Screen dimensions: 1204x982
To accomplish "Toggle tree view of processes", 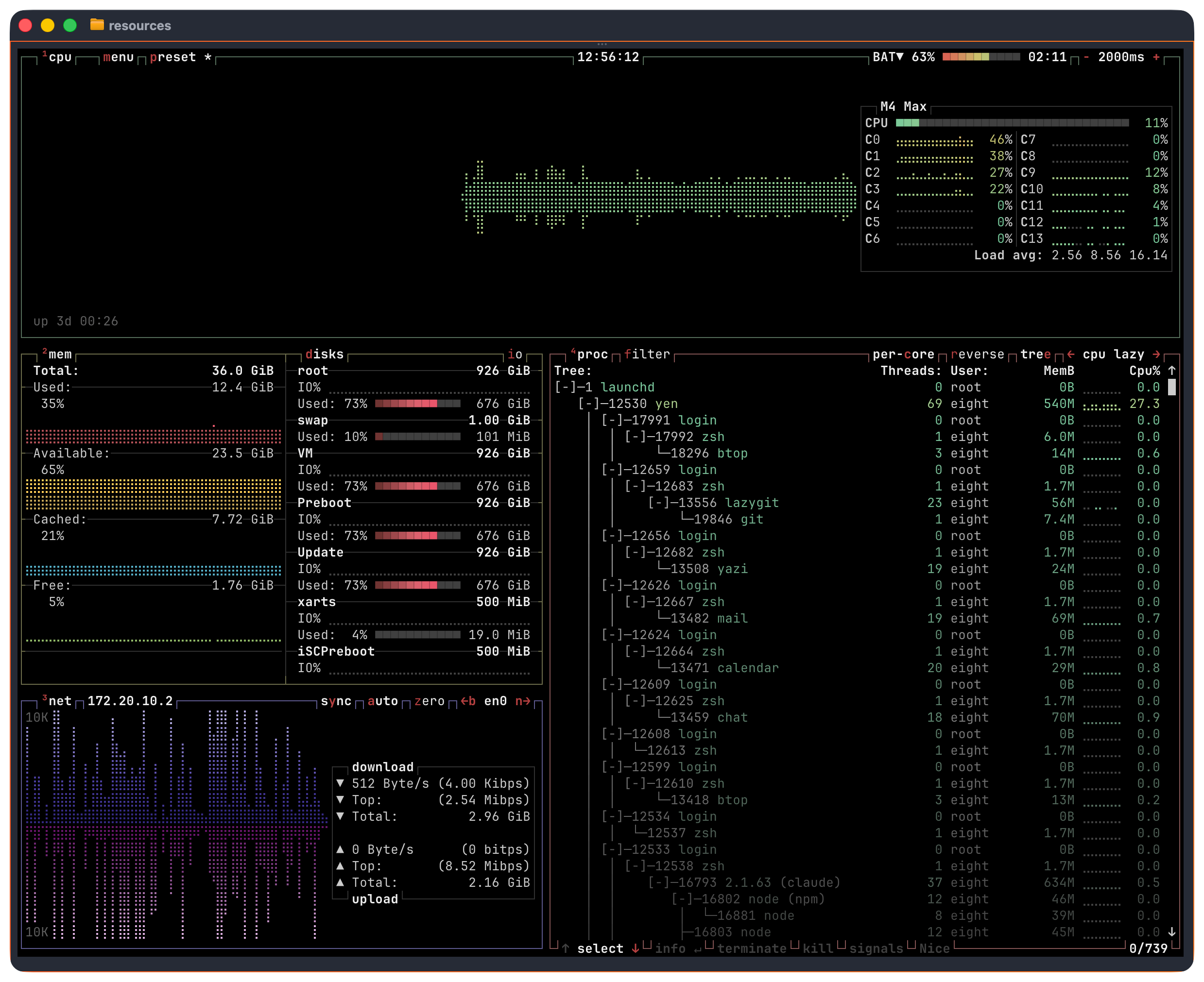I will click(1035, 354).
